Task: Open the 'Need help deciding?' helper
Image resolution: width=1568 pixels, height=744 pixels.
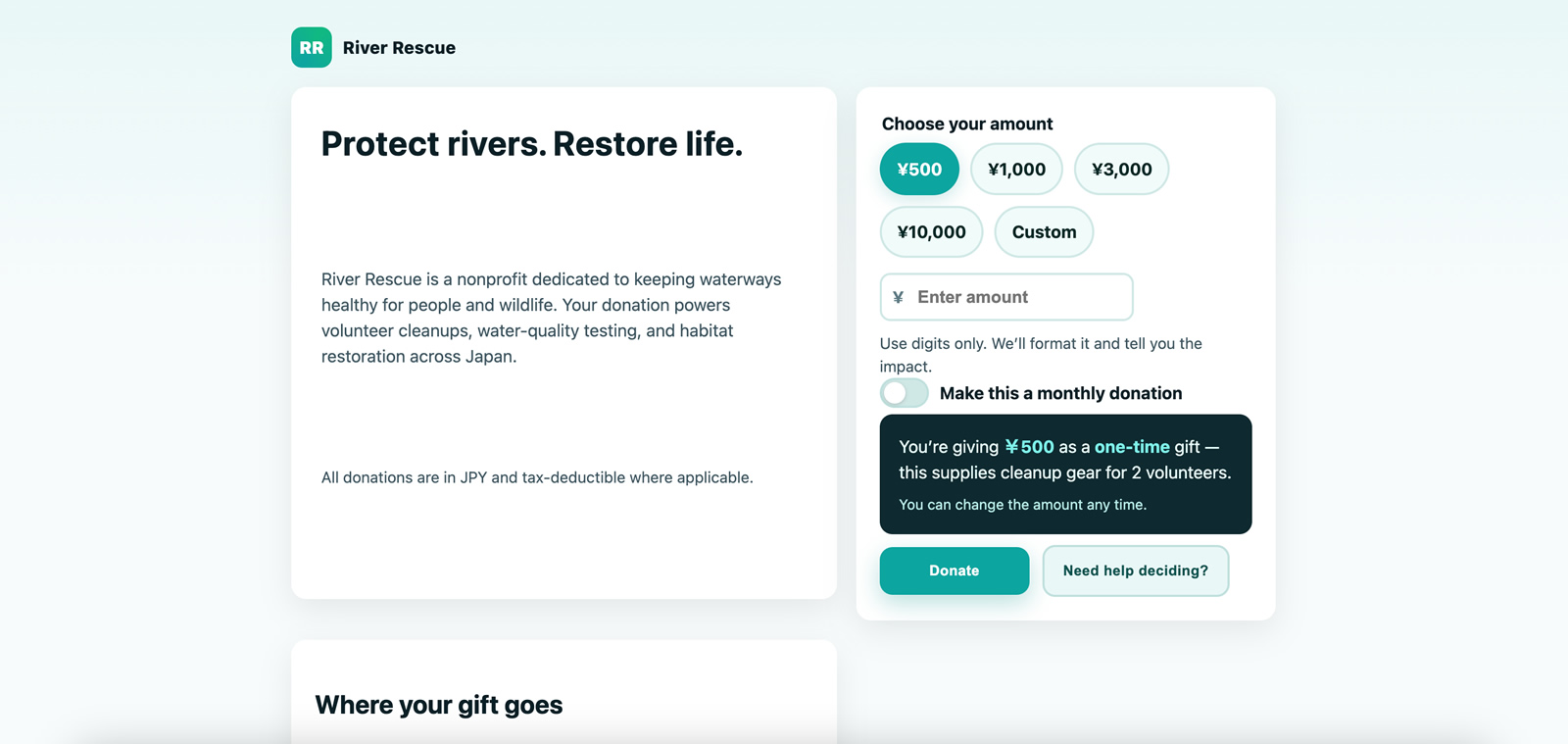Action: point(1135,570)
